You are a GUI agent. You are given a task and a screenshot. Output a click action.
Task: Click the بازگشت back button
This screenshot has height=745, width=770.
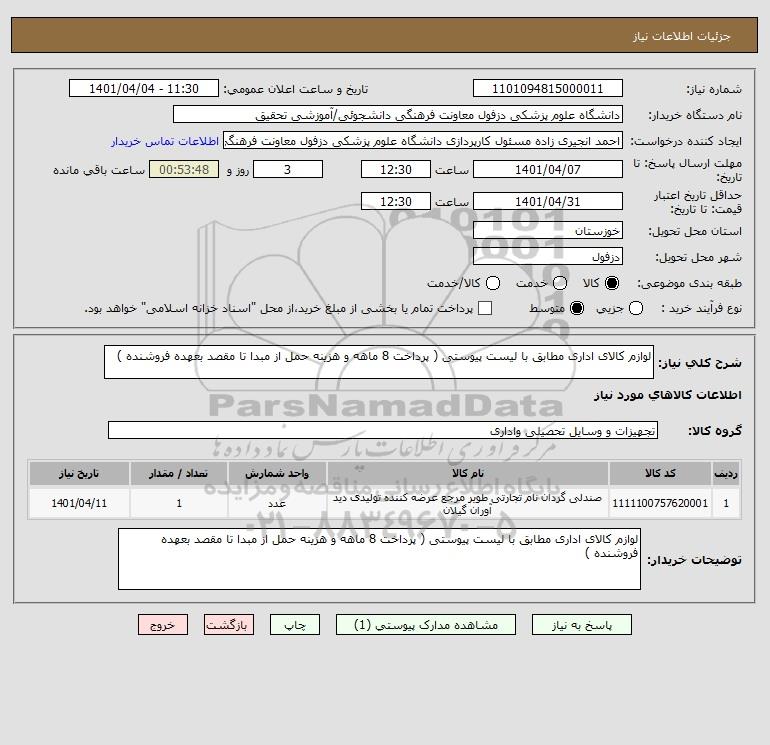229,625
